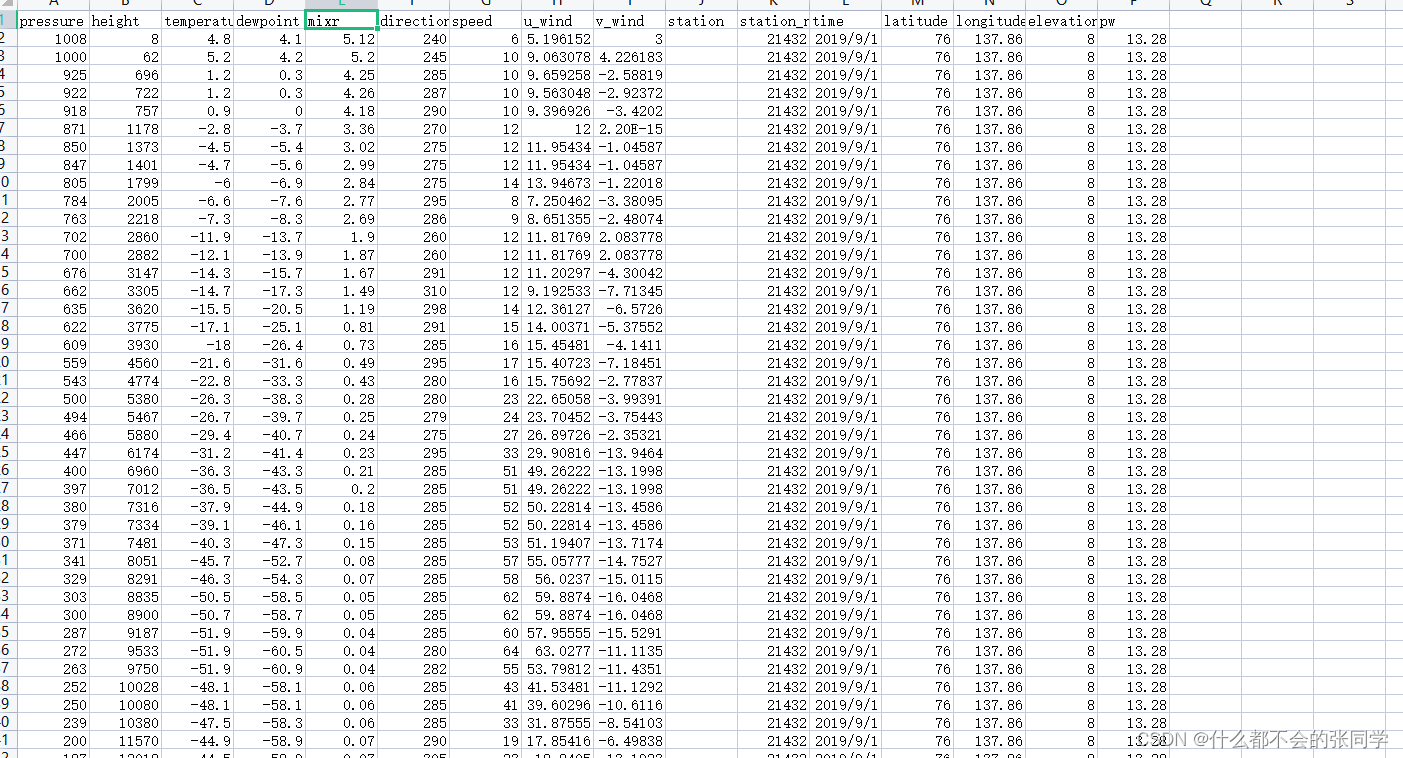Select the u_wind cell 51.19407

pos(557,543)
